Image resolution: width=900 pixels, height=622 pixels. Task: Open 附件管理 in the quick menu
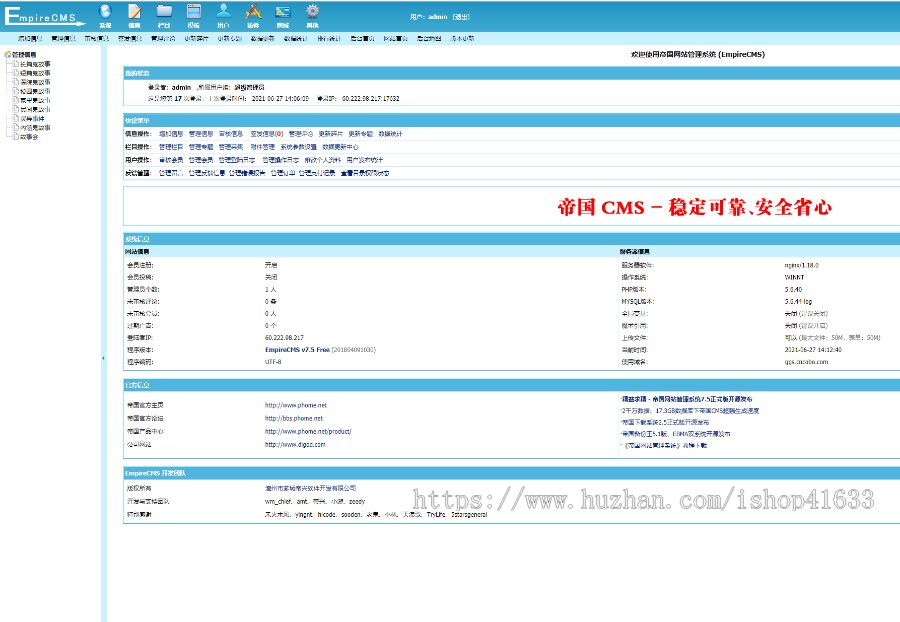pos(263,147)
